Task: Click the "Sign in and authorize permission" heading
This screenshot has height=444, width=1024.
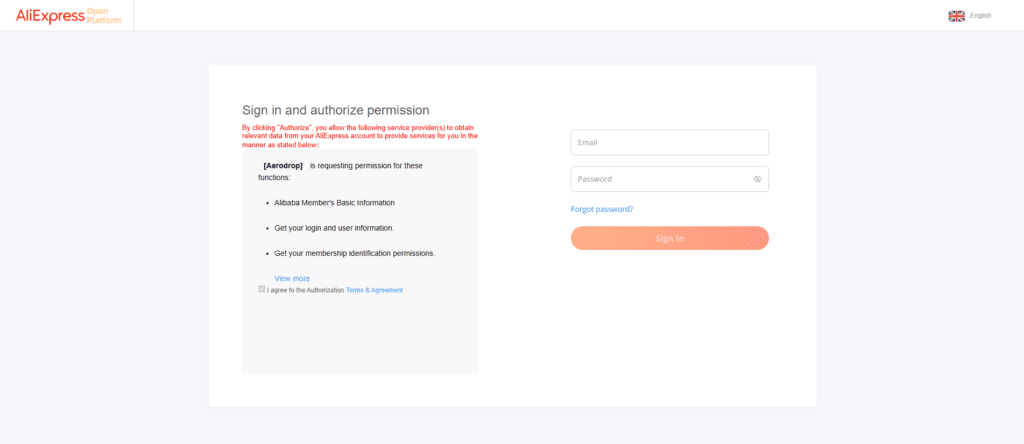Action: [335, 110]
